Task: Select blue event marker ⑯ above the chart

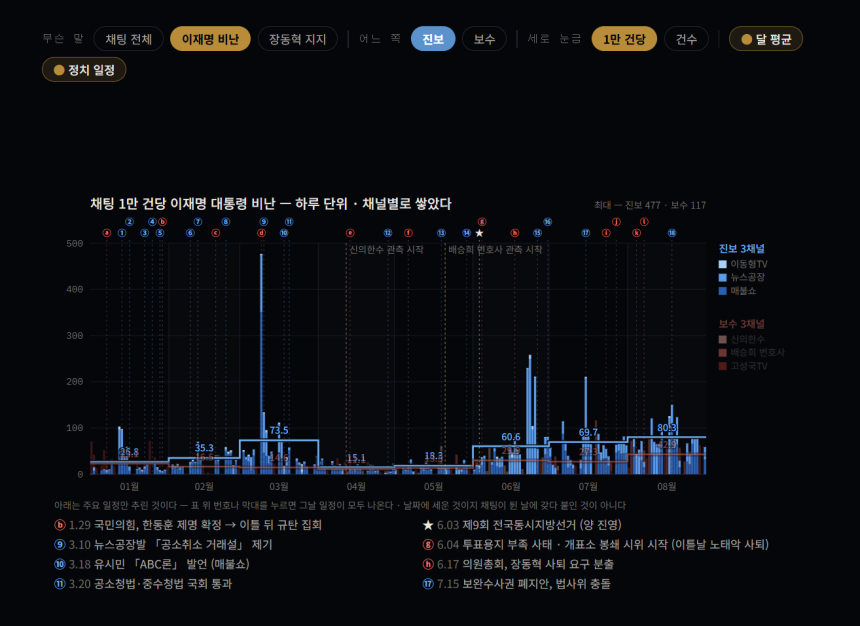Action: click(x=547, y=222)
